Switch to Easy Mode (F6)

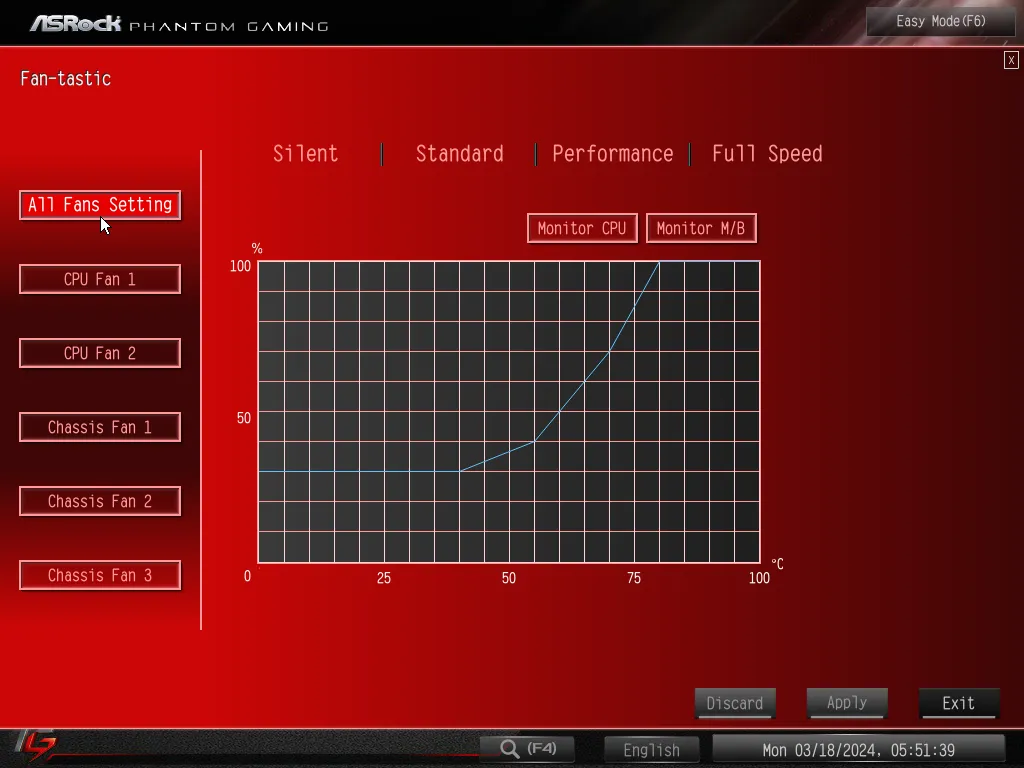(940, 22)
